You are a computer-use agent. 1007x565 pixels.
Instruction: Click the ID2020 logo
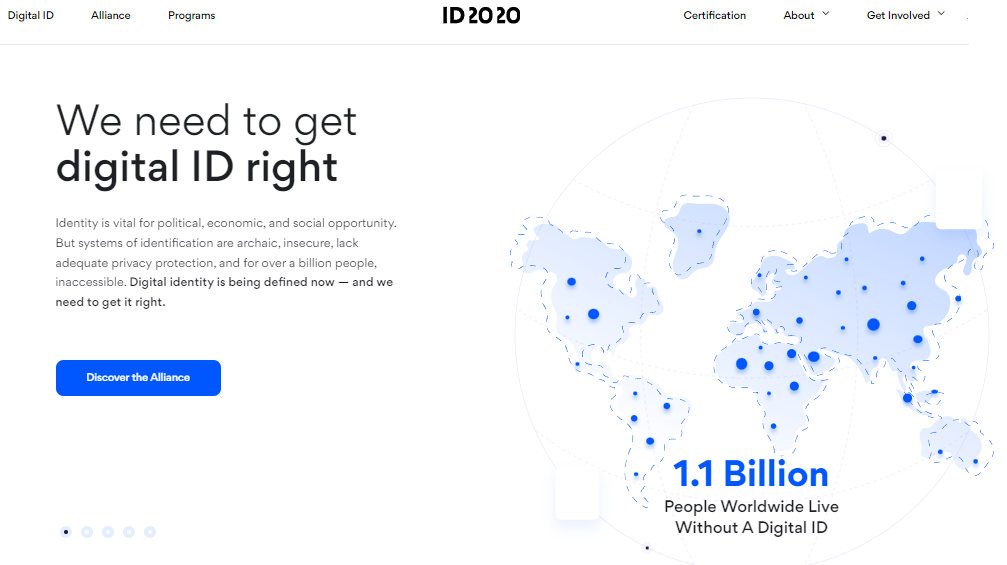(481, 15)
